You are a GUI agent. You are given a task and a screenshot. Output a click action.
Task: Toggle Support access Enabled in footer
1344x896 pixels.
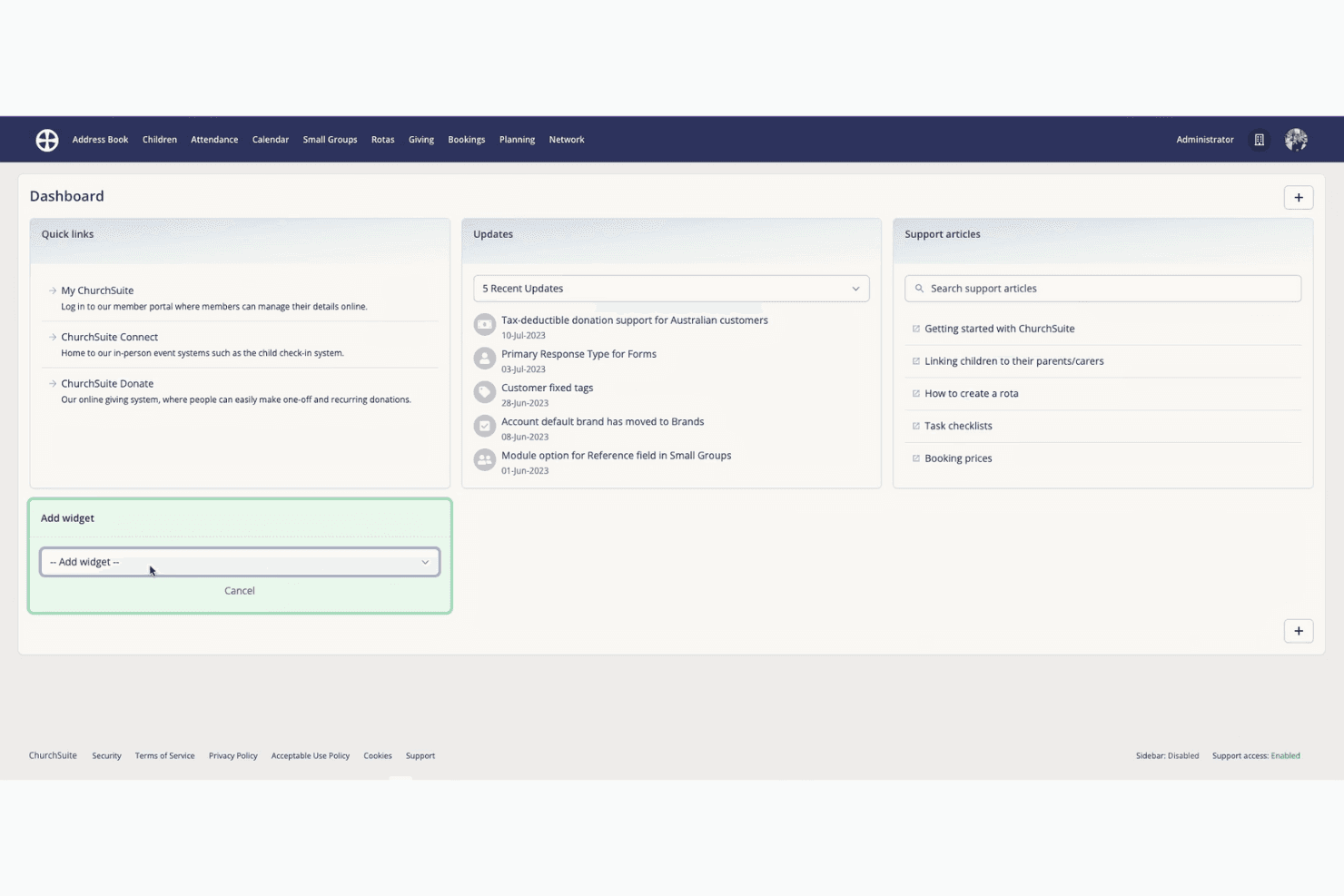pyautogui.click(x=1256, y=756)
